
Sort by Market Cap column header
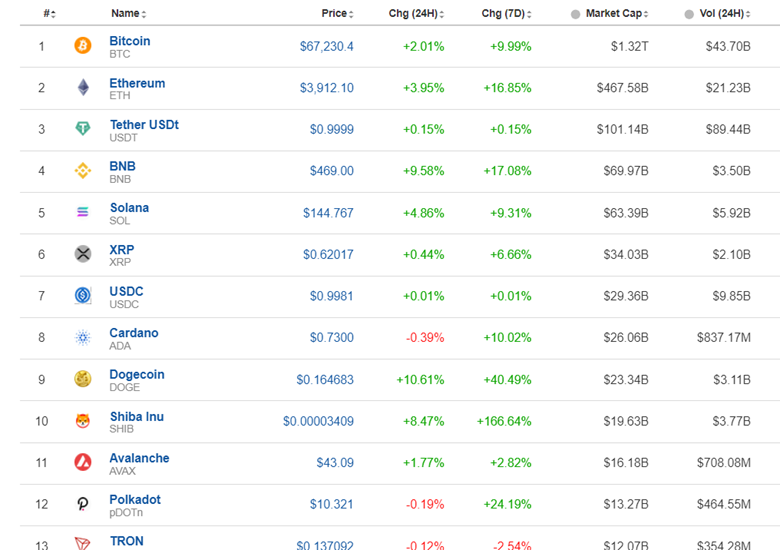pyautogui.click(x=617, y=13)
